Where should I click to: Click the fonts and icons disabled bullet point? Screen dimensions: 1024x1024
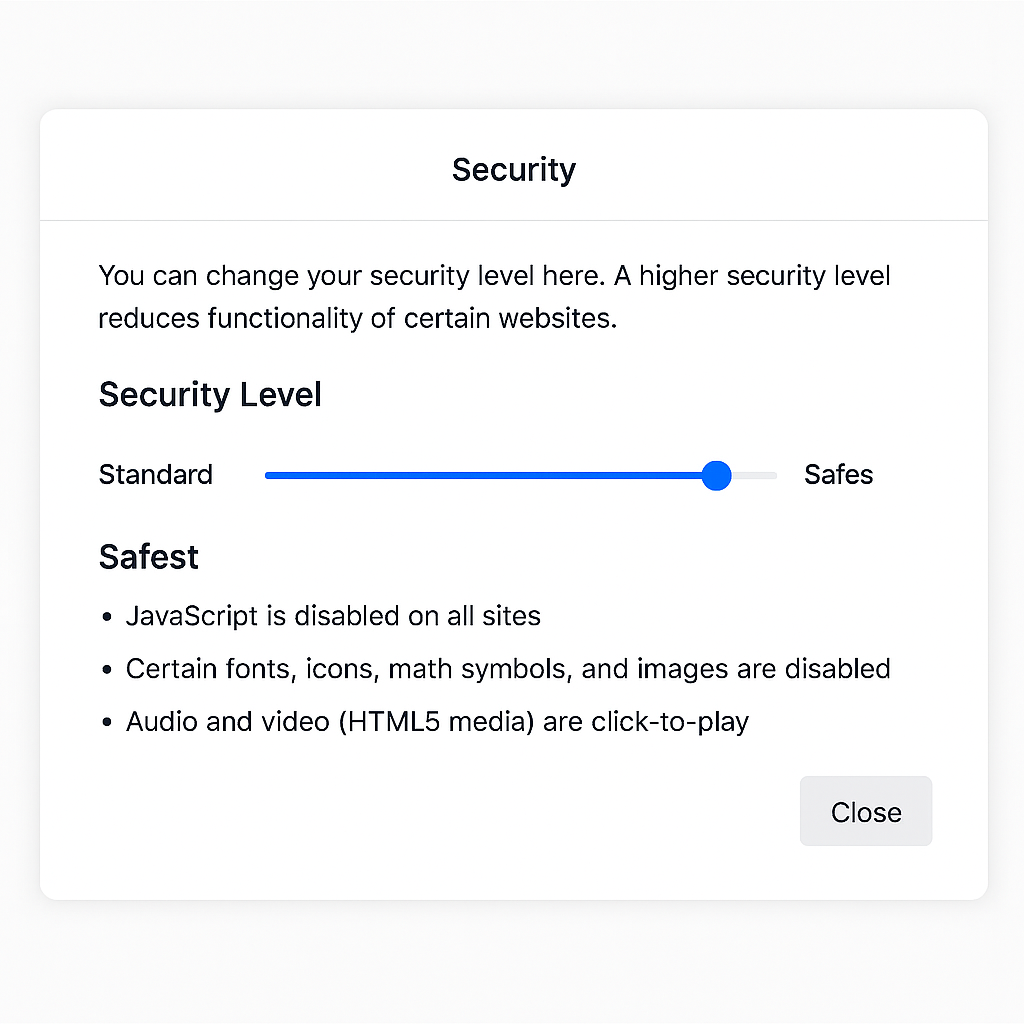click(508, 669)
